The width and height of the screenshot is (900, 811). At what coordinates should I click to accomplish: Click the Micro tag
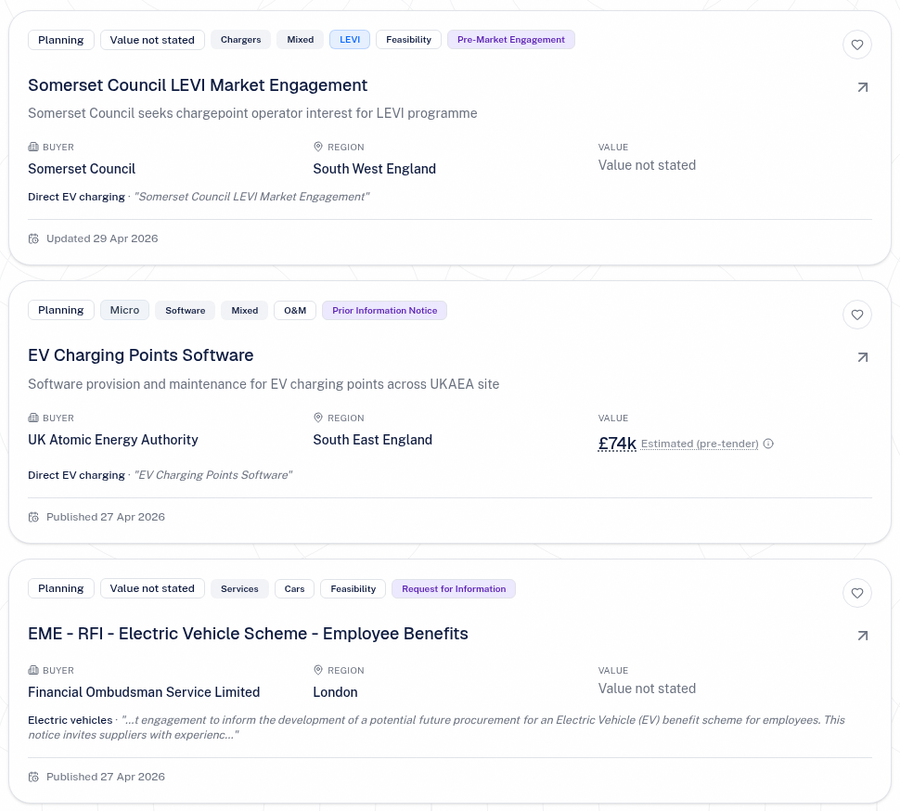125,310
